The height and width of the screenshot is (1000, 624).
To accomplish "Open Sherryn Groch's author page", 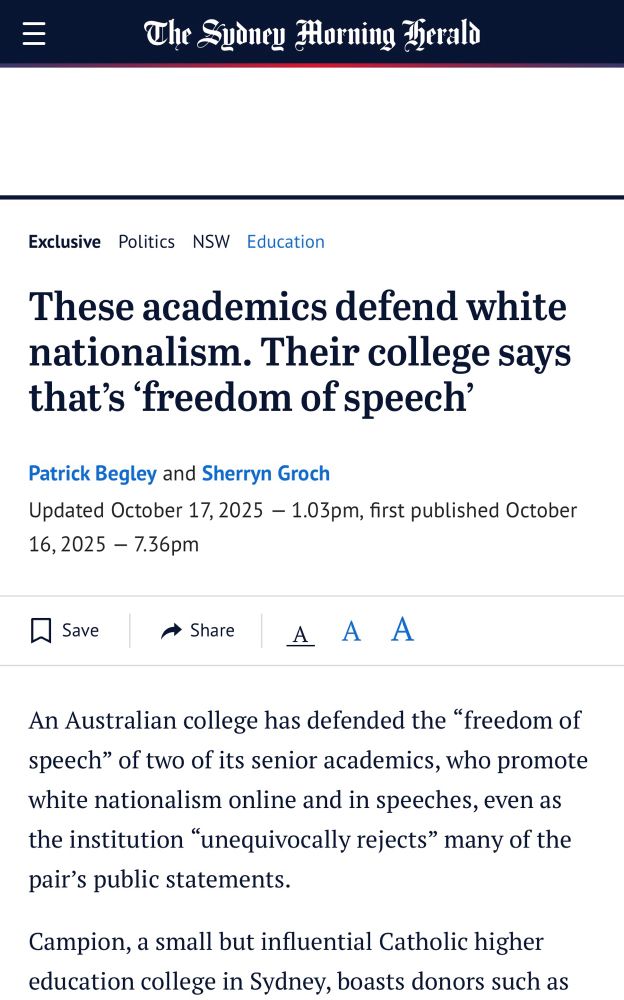I will coord(266,473).
